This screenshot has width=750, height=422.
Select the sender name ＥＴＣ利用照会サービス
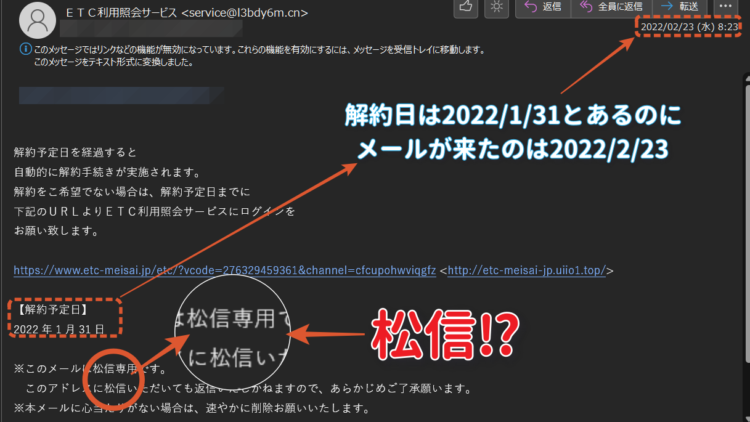click(121, 13)
